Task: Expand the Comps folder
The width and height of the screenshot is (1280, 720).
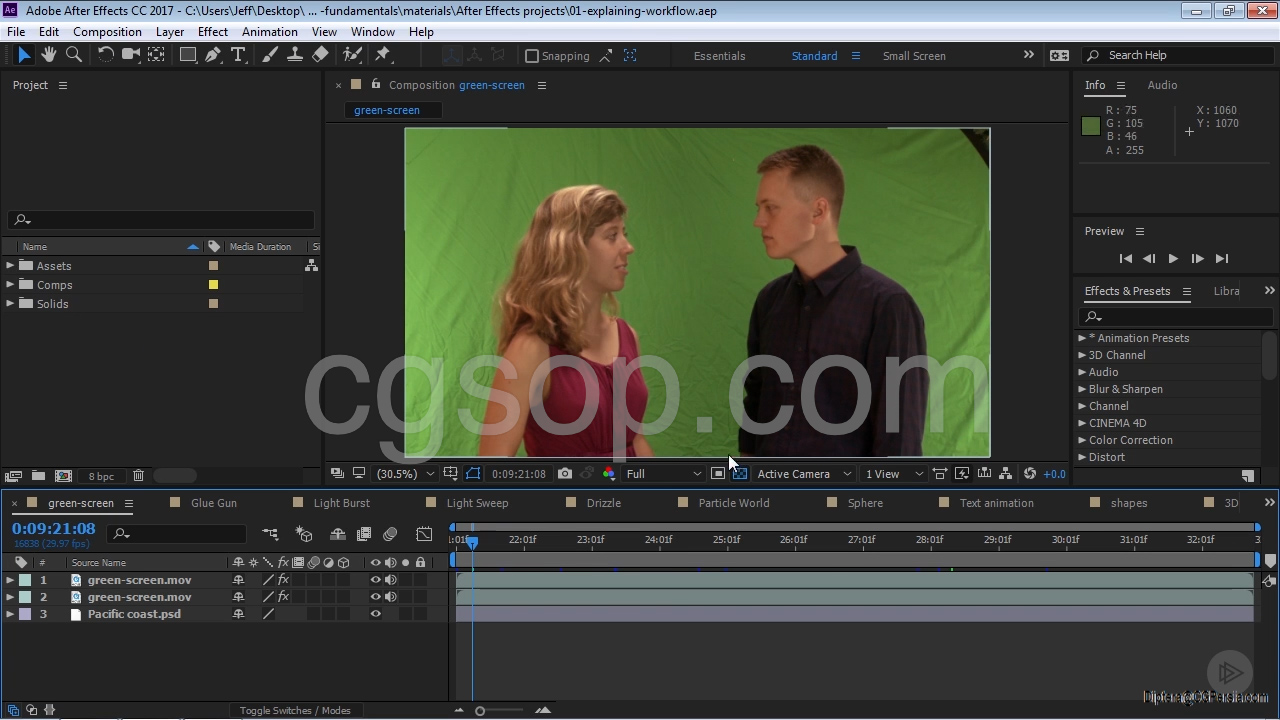Action: tap(10, 285)
